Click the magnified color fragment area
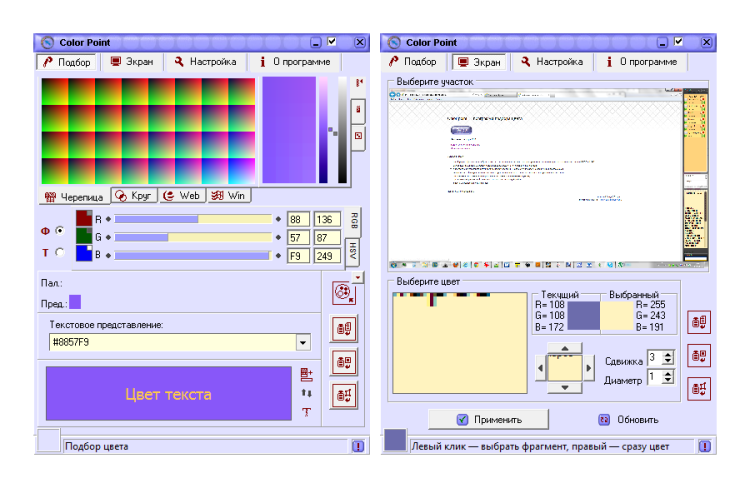 click(x=460, y=343)
